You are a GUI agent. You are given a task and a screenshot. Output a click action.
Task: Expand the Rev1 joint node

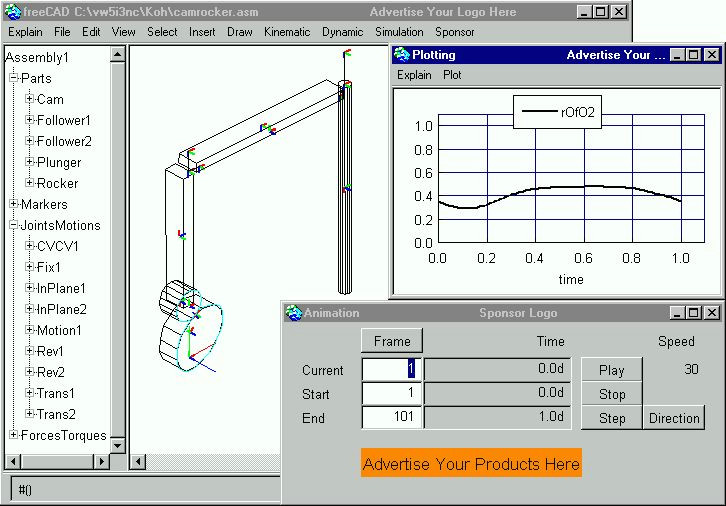point(29,350)
